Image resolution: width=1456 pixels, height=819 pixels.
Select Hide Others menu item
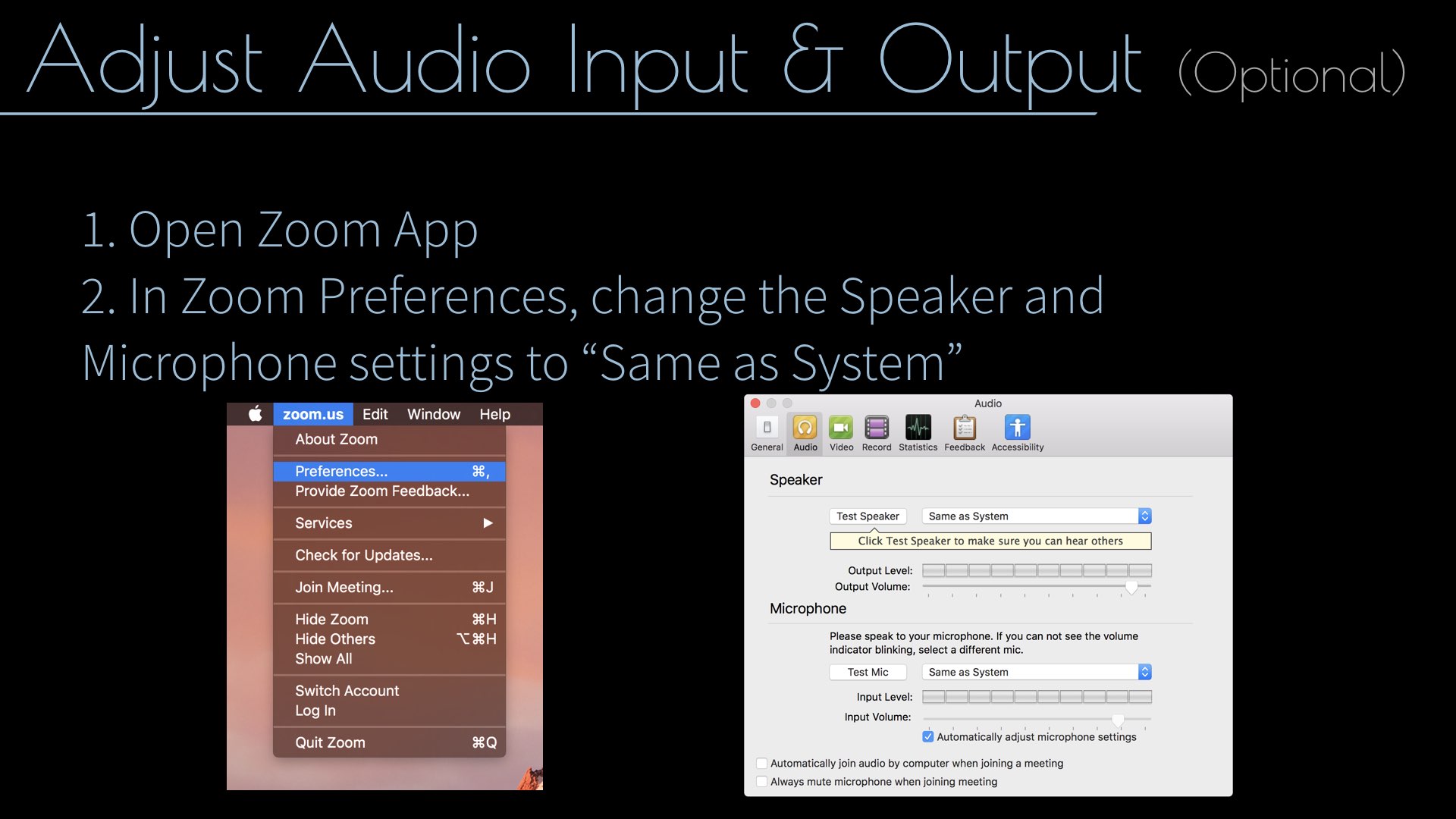pyautogui.click(x=389, y=639)
